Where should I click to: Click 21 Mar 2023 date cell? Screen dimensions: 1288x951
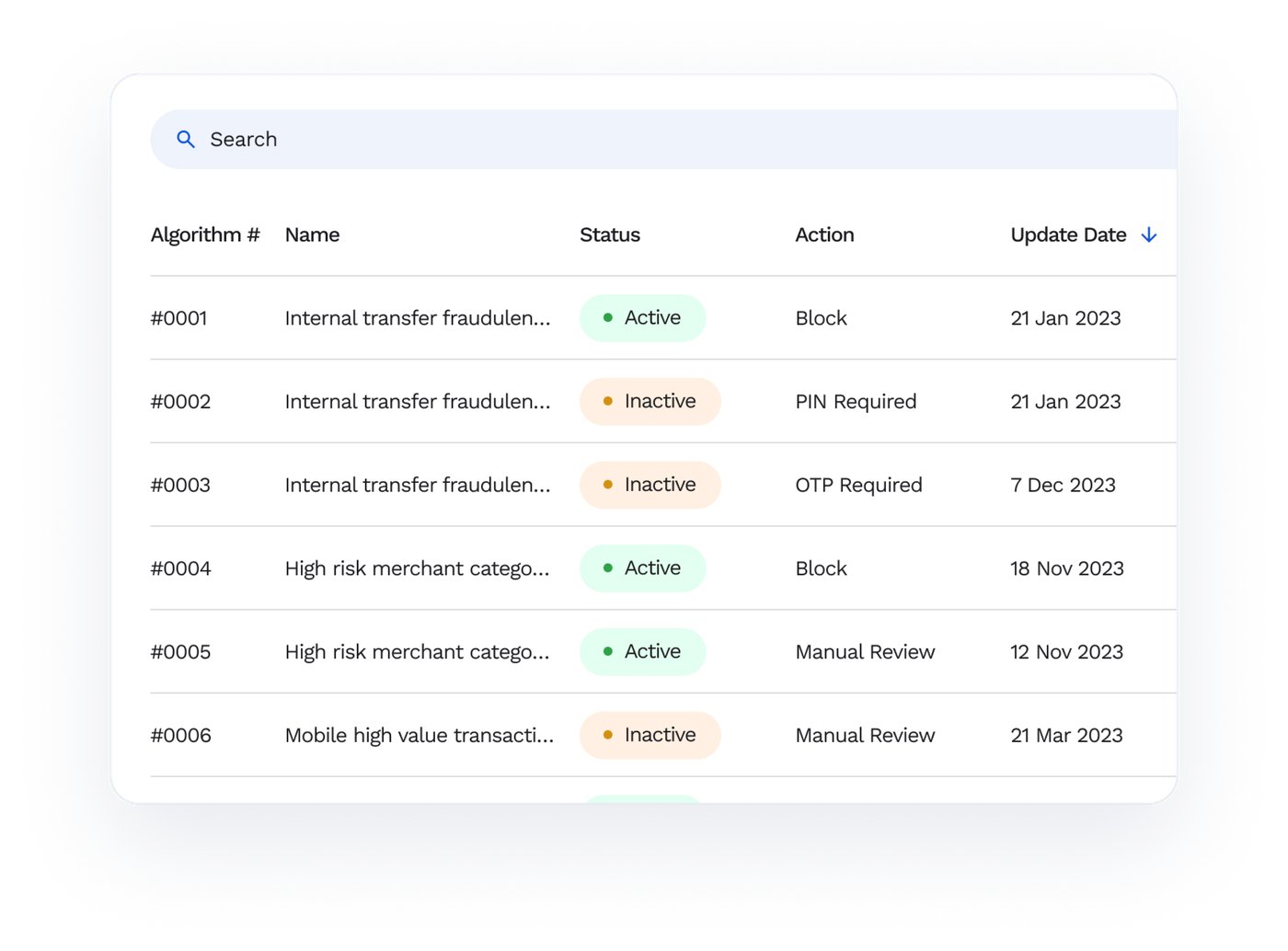click(x=1066, y=736)
